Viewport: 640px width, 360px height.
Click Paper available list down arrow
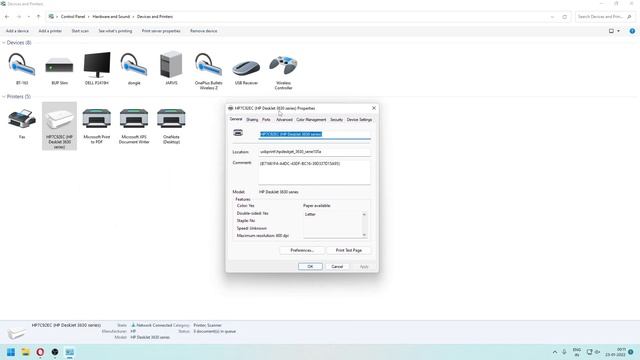(364, 235)
